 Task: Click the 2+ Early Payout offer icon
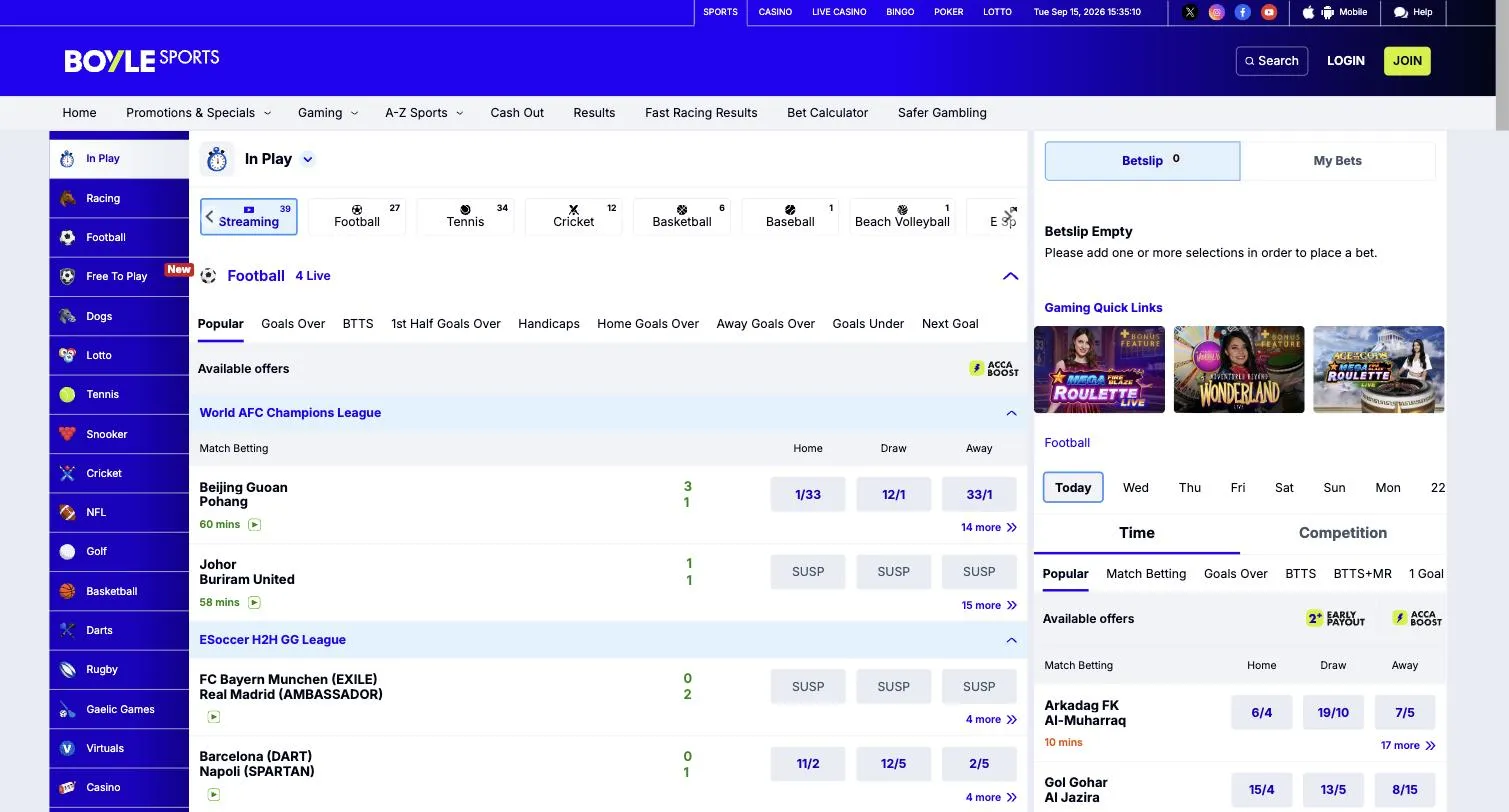1335,619
